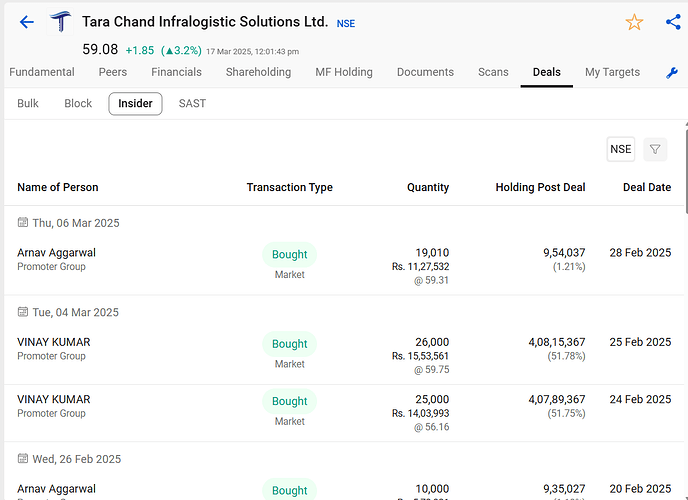Click the stock price 59.08

point(100,49)
